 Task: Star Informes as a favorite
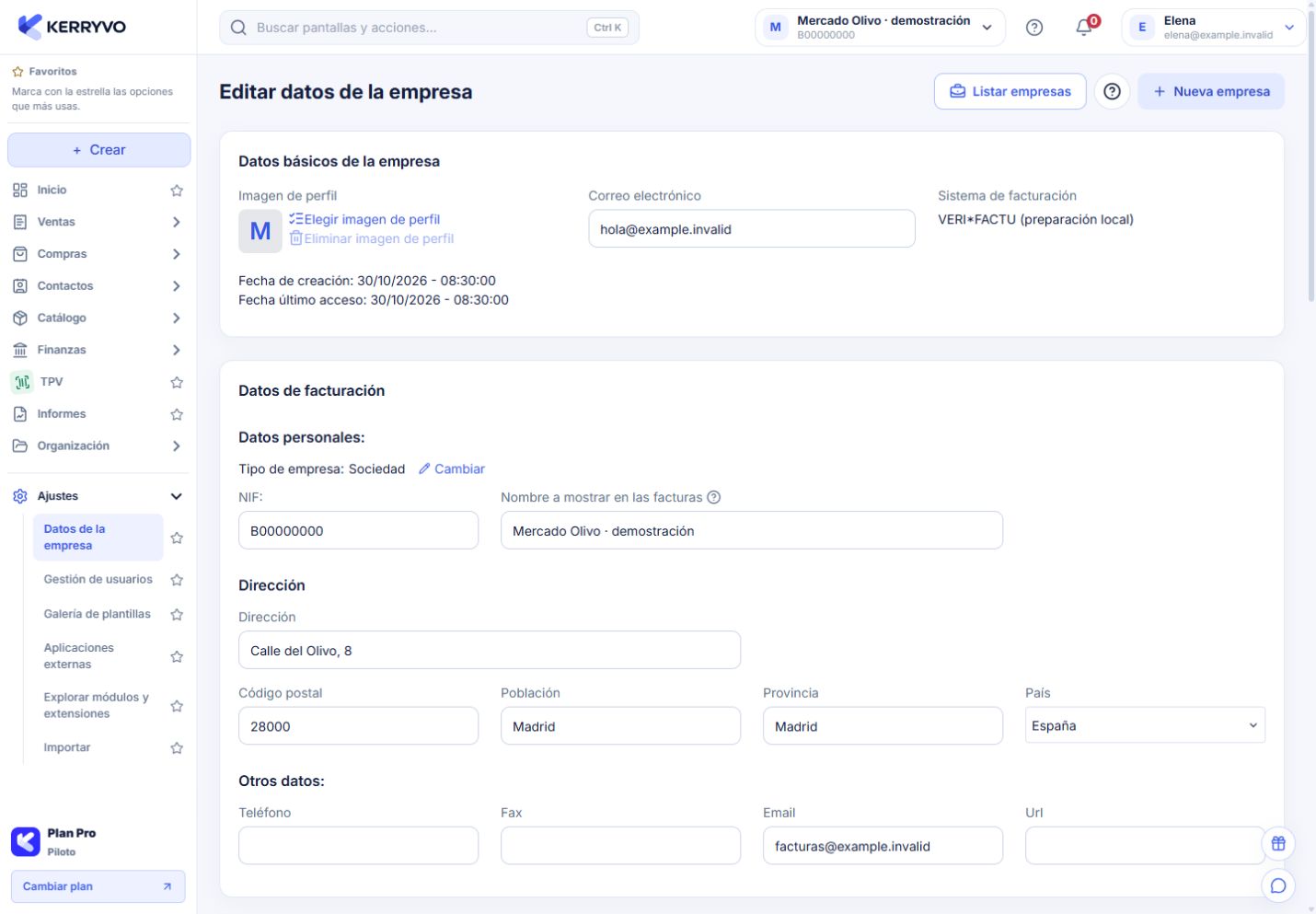click(177, 414)
